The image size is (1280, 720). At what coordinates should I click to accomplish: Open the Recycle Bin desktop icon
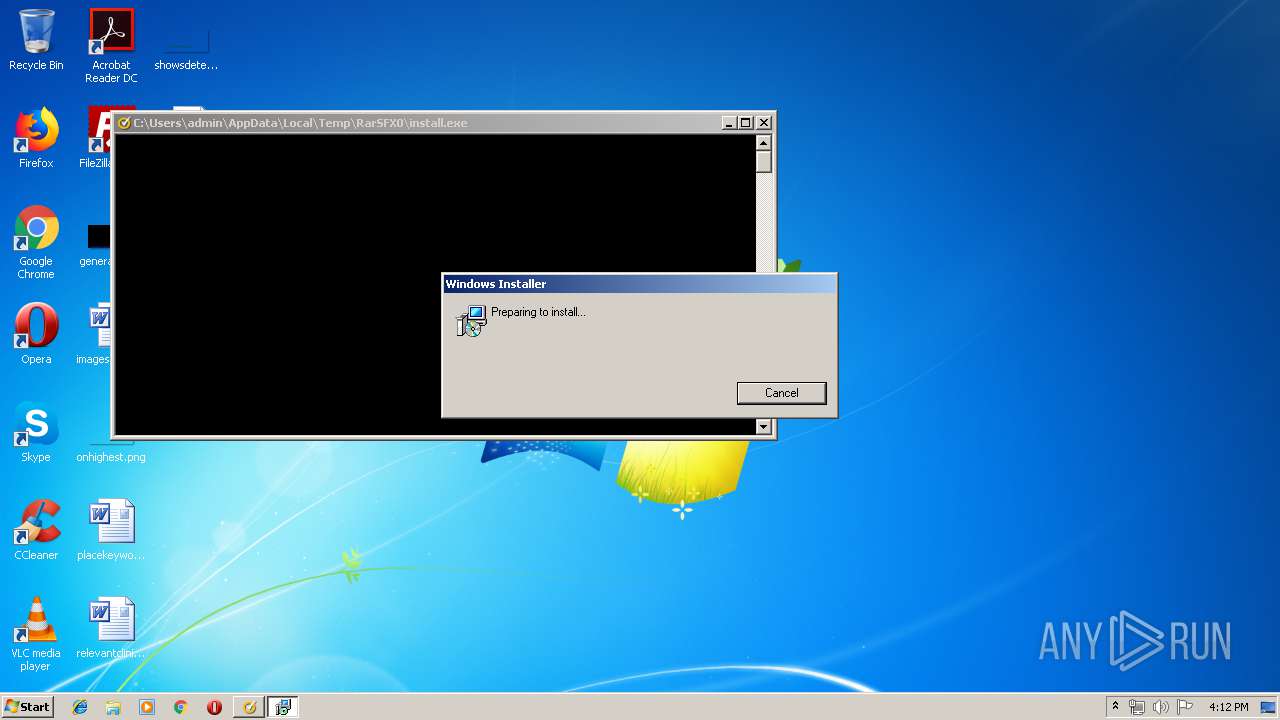(x=36, y=41)
